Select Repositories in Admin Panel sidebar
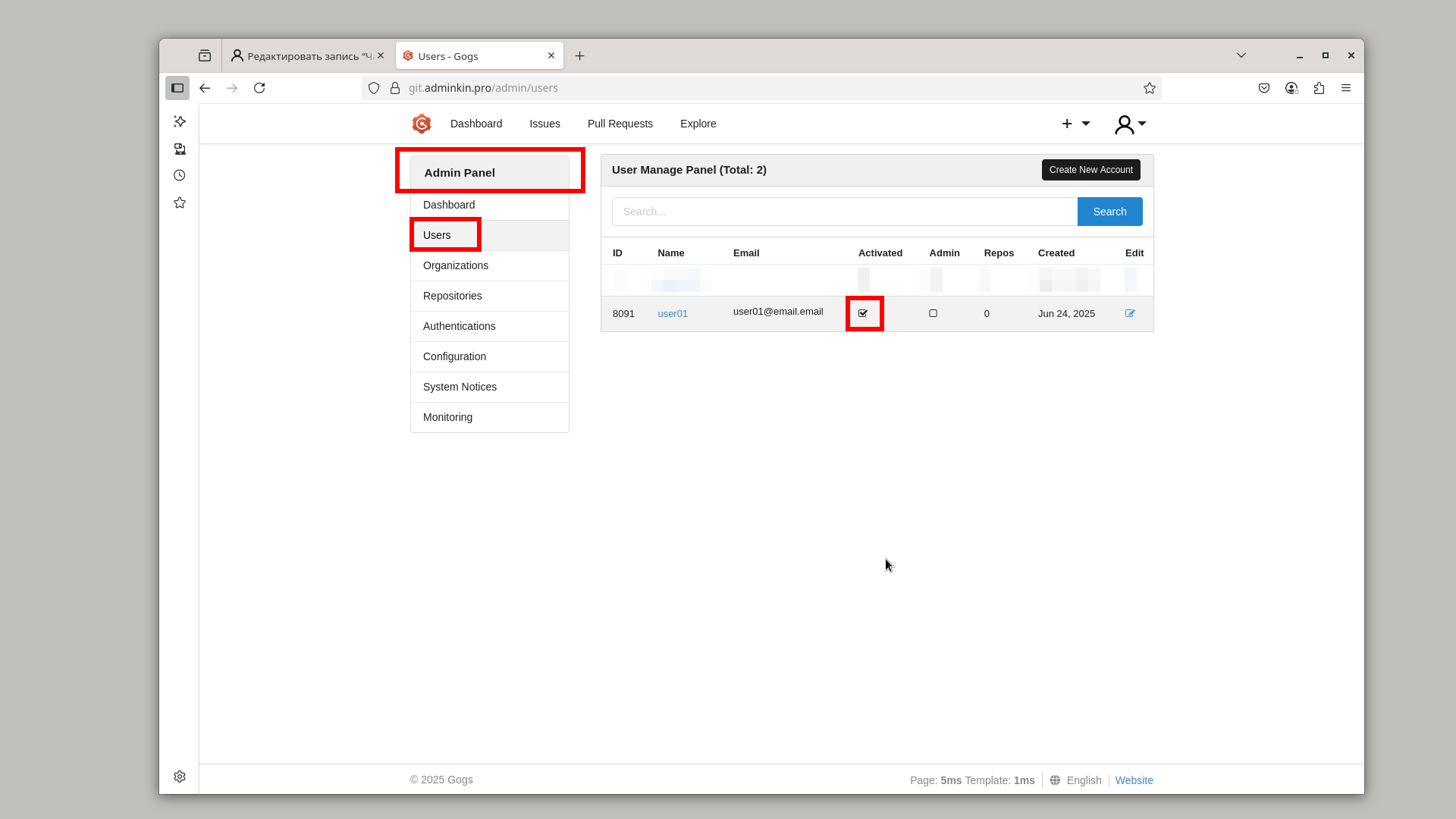Screen dimensions: 1456x819 click(x=490, y=296)
